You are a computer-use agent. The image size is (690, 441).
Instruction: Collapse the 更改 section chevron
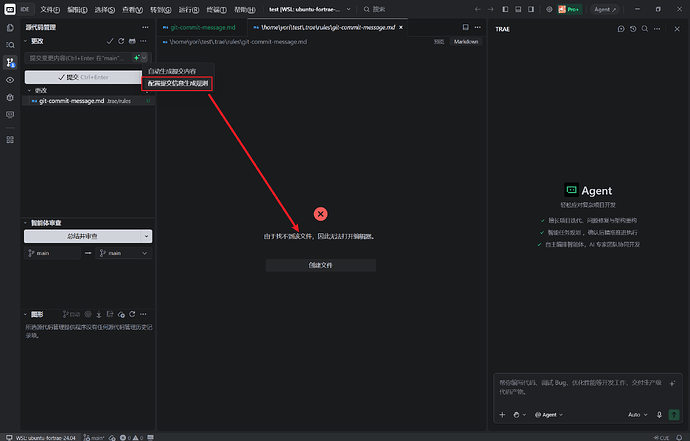tap(26, 41)
